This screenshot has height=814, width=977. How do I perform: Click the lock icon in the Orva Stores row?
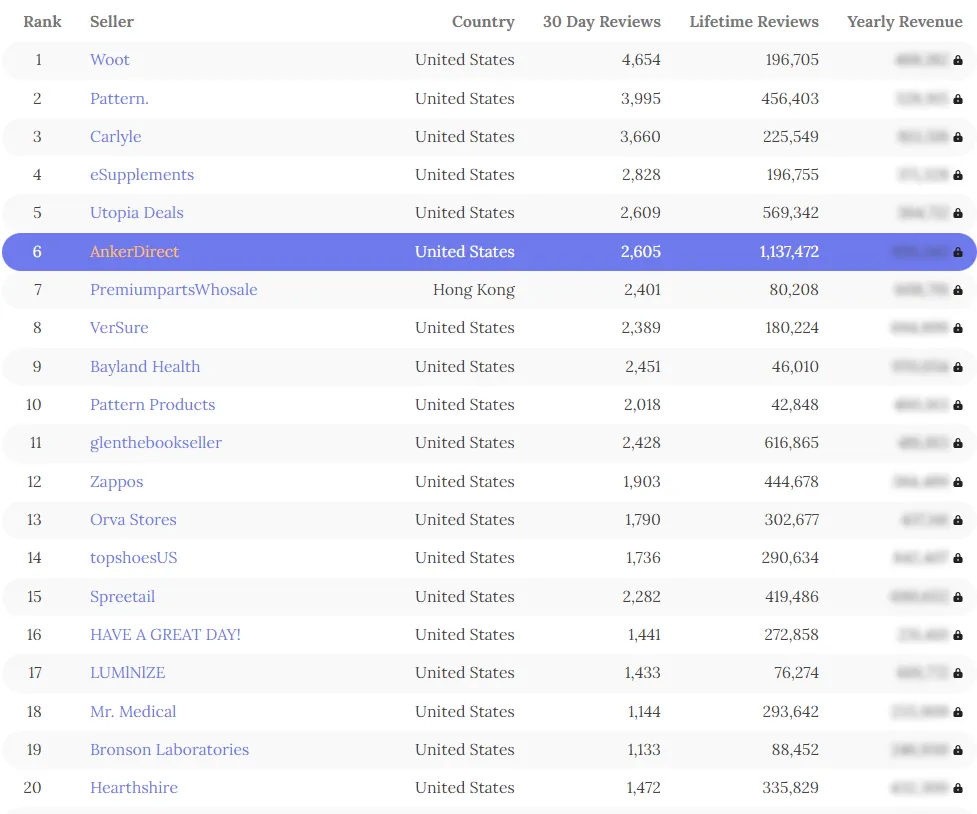958,520
